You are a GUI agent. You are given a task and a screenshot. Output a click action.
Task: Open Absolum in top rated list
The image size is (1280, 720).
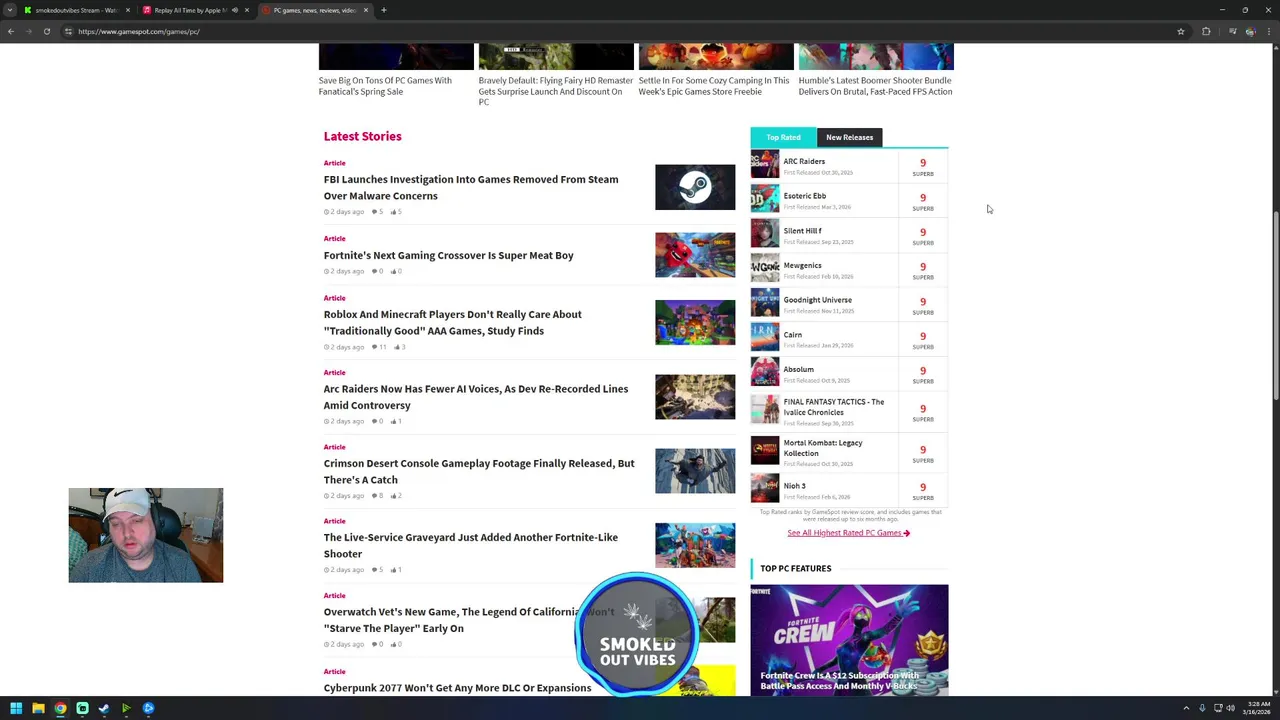coord(798,369)
